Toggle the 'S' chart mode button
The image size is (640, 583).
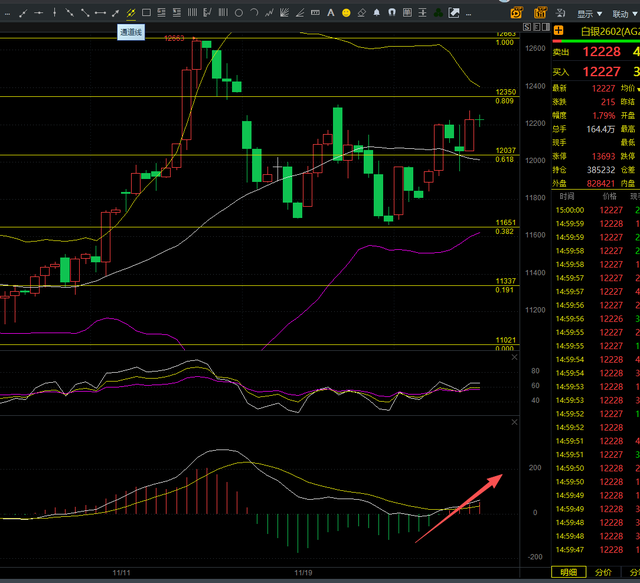coord(527,27)
